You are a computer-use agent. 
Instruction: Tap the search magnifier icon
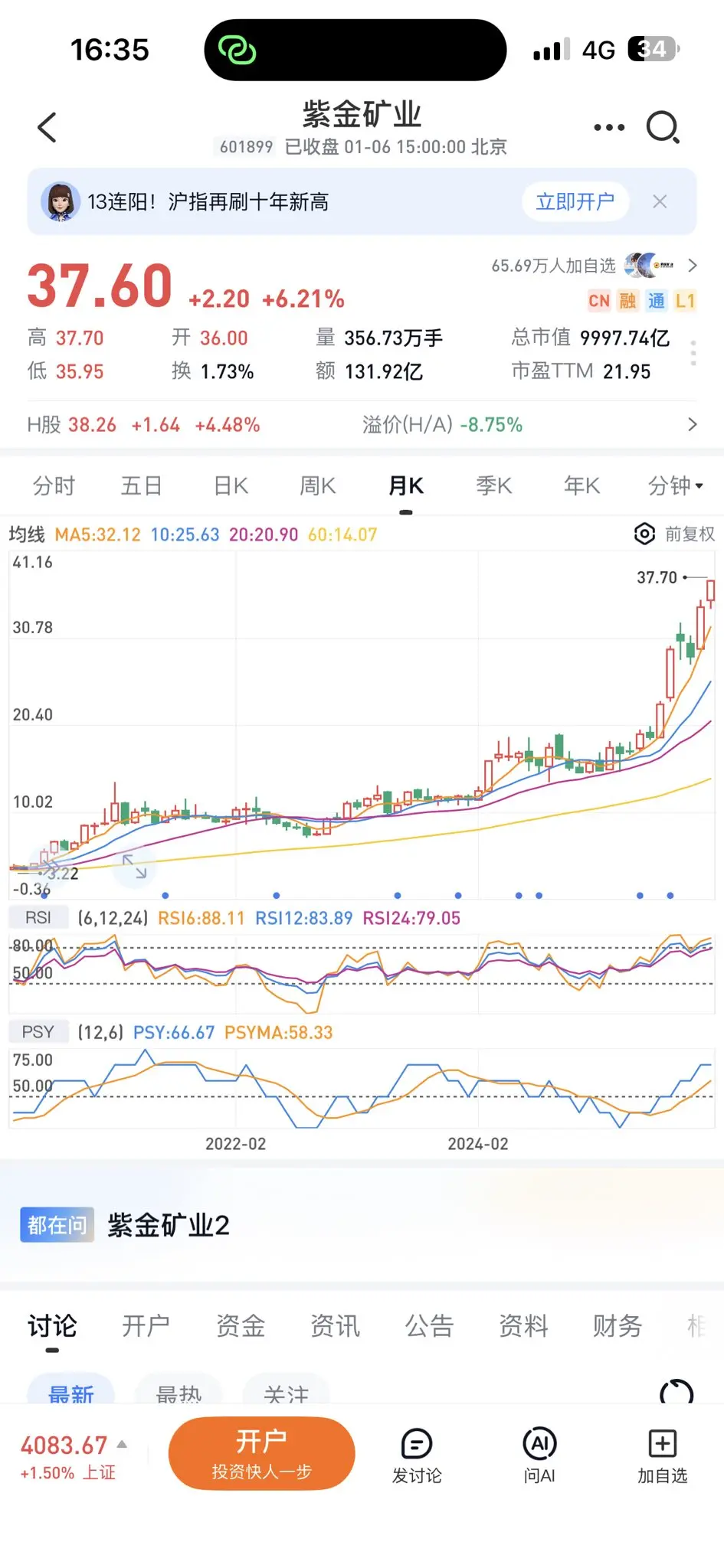click(x=663, y=127)
